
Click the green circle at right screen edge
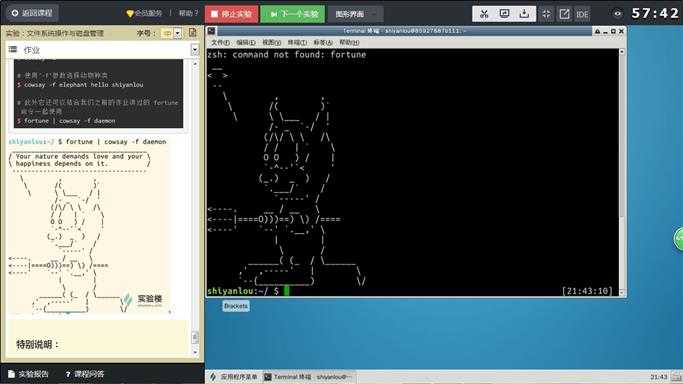click(x=678, y=238)
